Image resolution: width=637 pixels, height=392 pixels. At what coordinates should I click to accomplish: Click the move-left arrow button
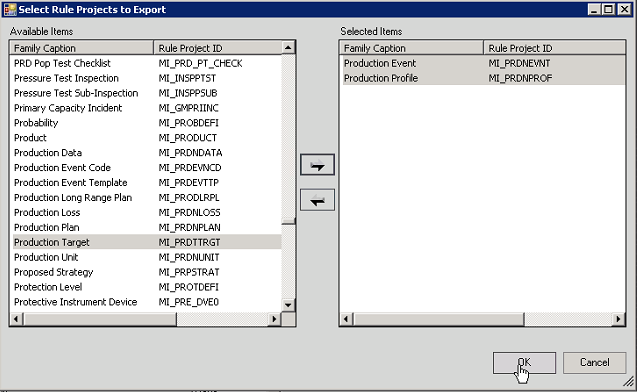point(317,200)
